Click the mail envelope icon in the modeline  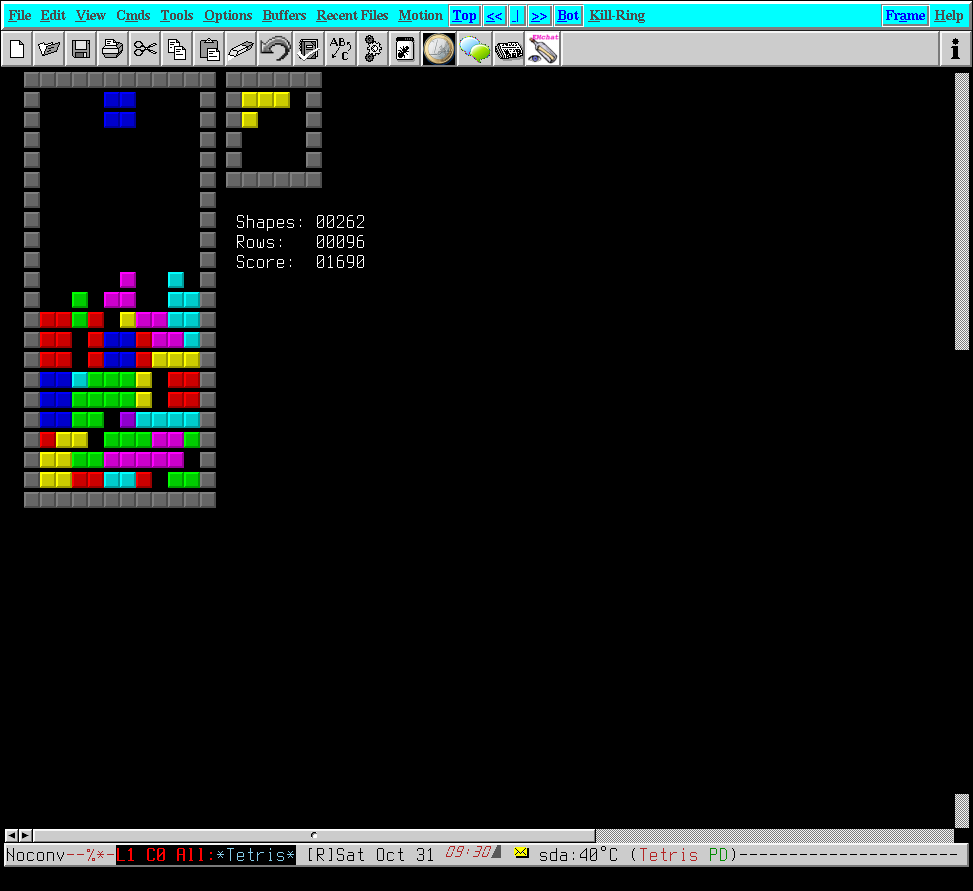click(521, 853)
